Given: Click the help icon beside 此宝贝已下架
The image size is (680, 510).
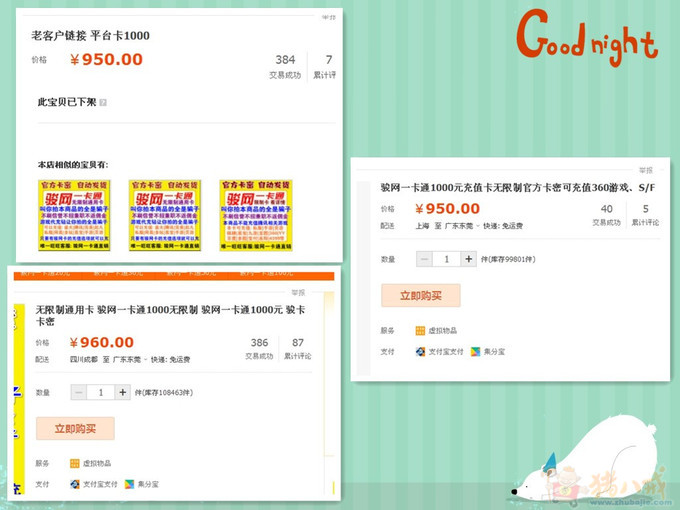Looking at the screenshot, I should [103, 102].
